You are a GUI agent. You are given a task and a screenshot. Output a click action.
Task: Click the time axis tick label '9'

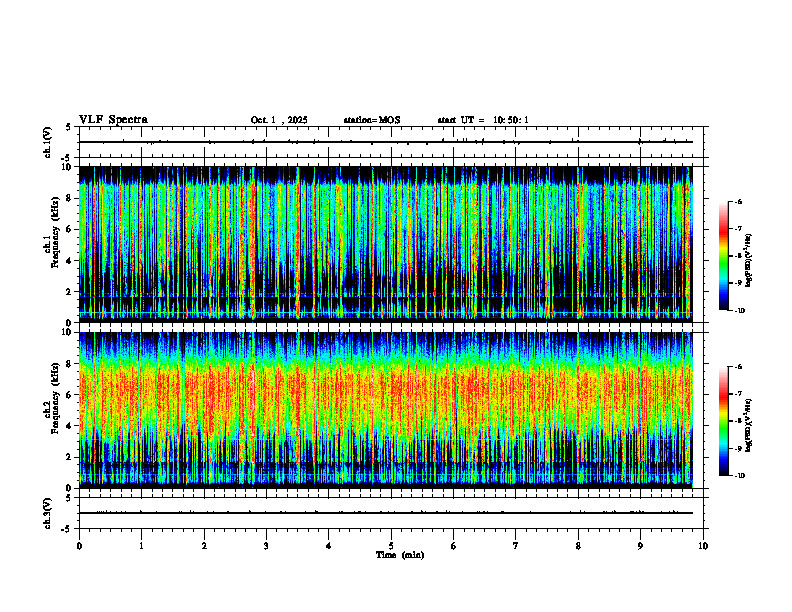point(640,546)
